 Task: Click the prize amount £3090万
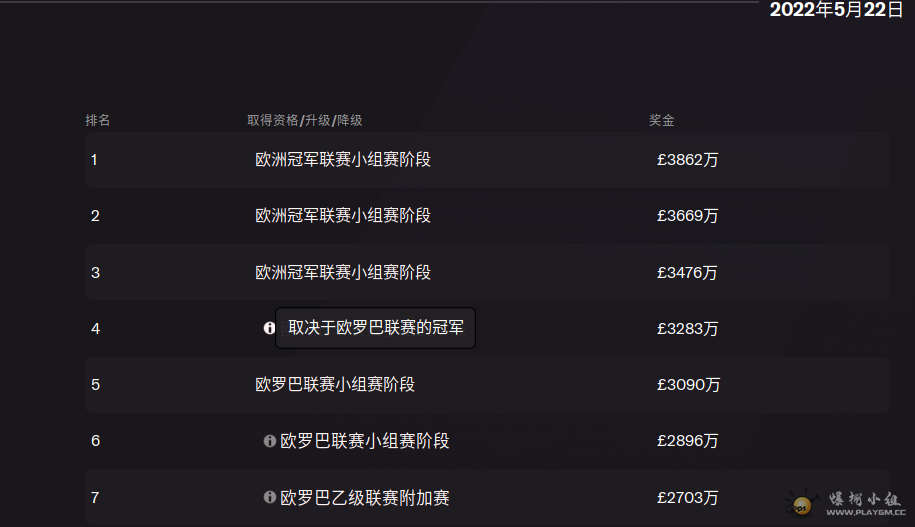click(689, 385)
